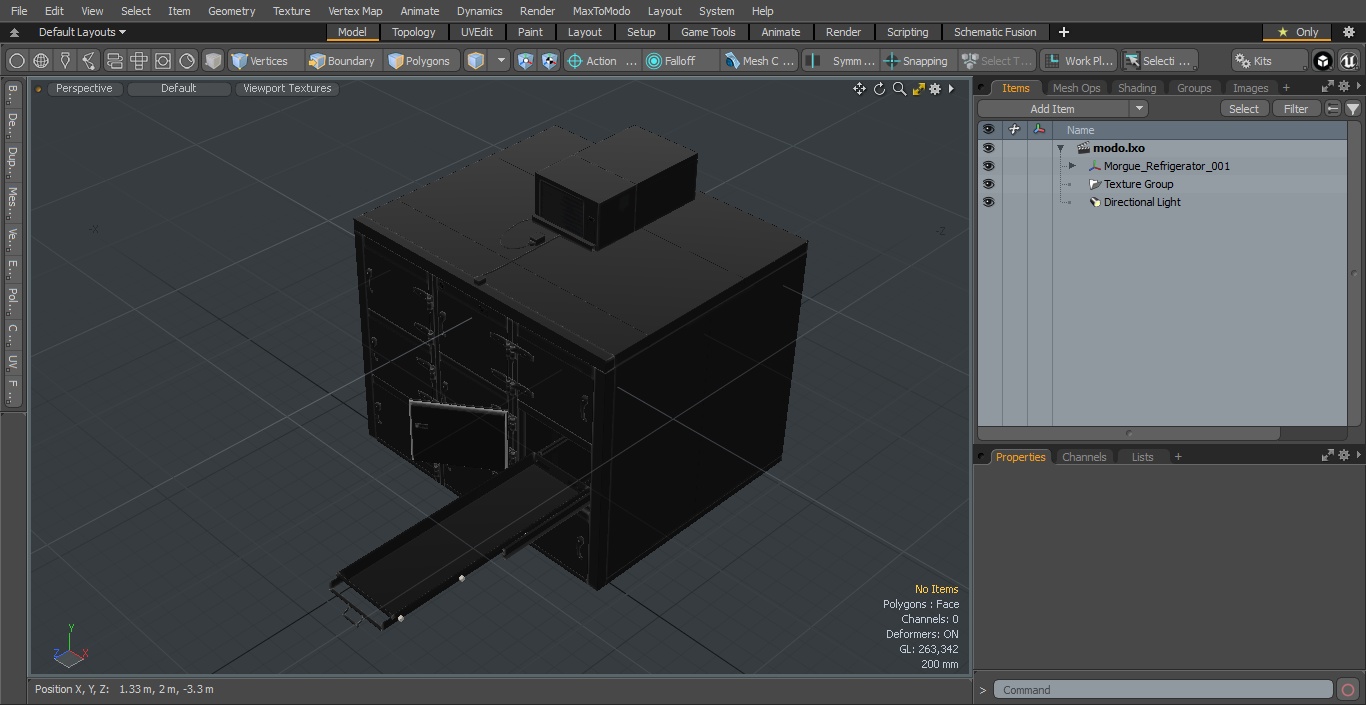The width and height of the screenshot is (1366, 705).
Task: Change the Perspective view type
Action: [84, 88]
